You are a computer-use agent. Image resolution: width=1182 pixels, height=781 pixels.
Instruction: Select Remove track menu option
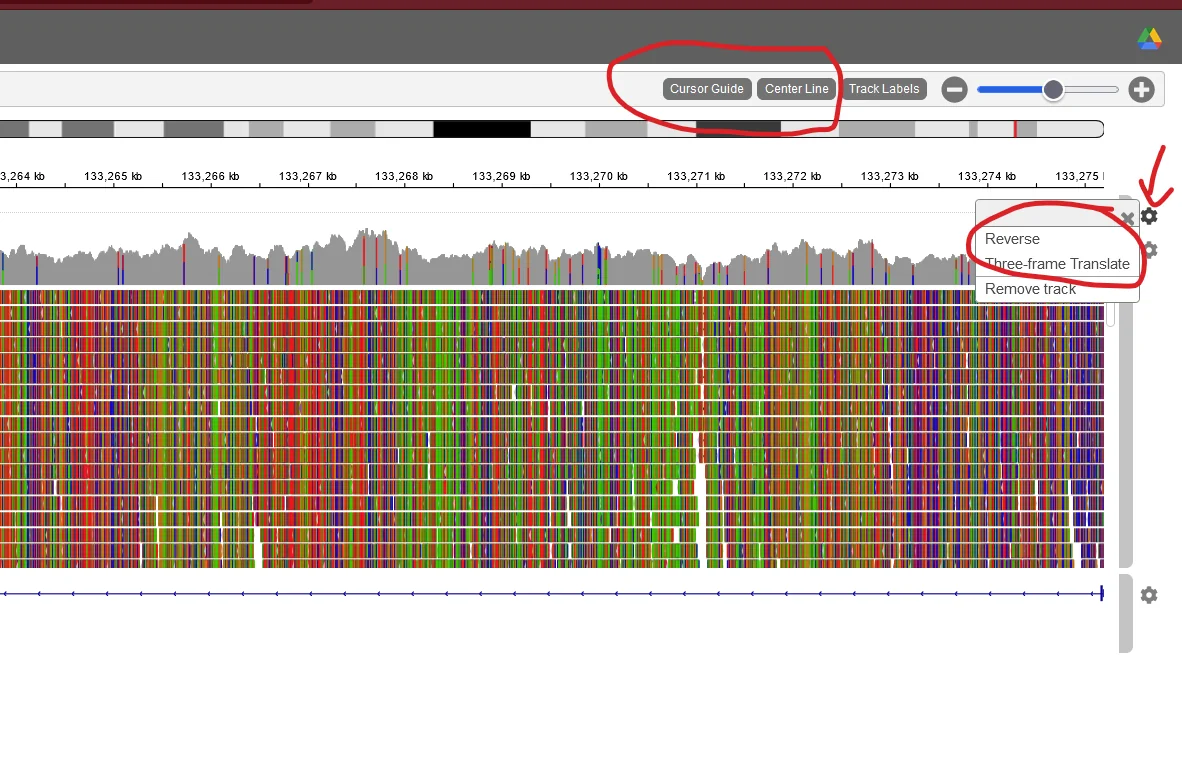coord(1030,289)
